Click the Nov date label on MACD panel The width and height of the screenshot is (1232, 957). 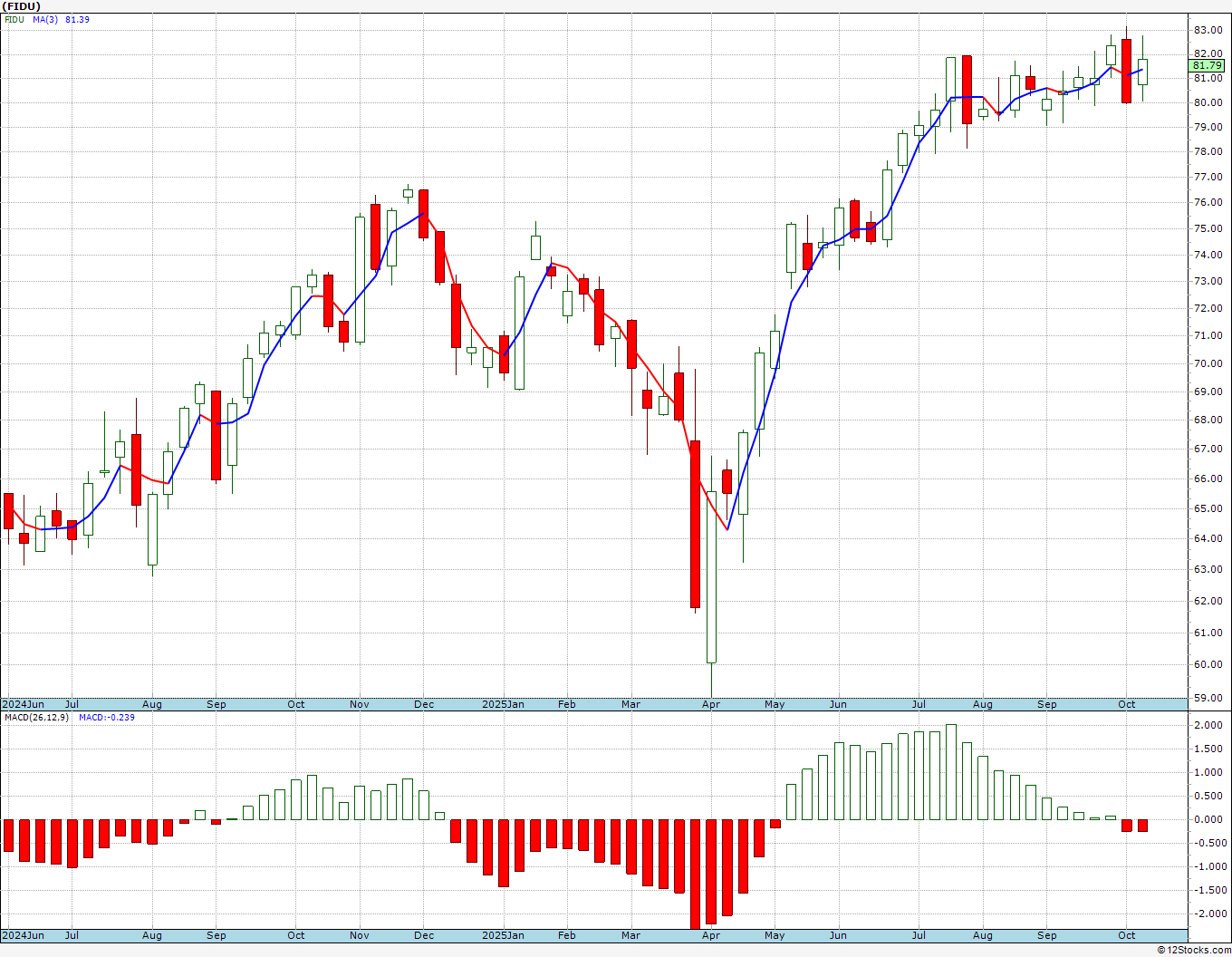359,935
